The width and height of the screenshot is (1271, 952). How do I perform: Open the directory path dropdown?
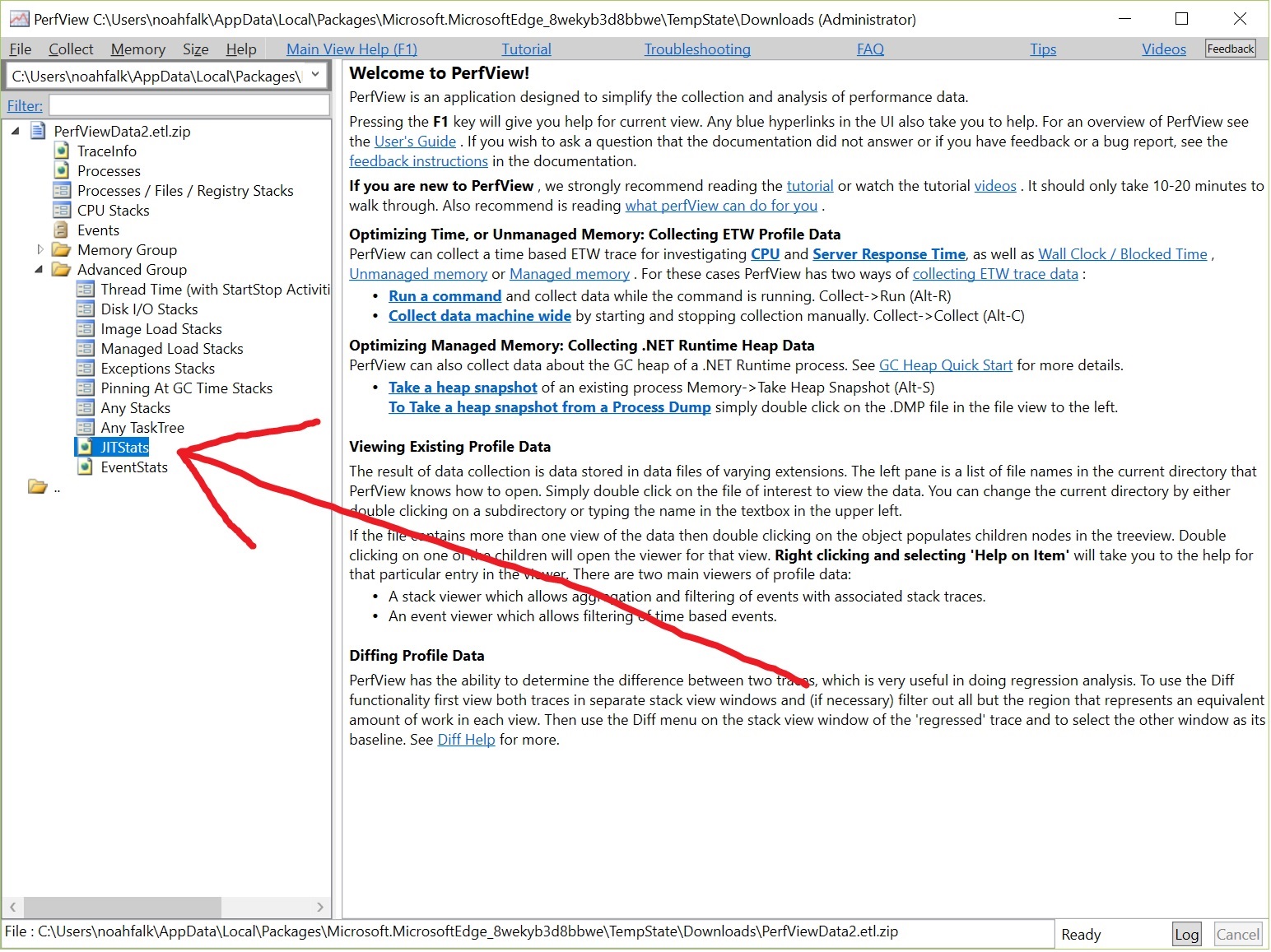[x=315, y=75]
